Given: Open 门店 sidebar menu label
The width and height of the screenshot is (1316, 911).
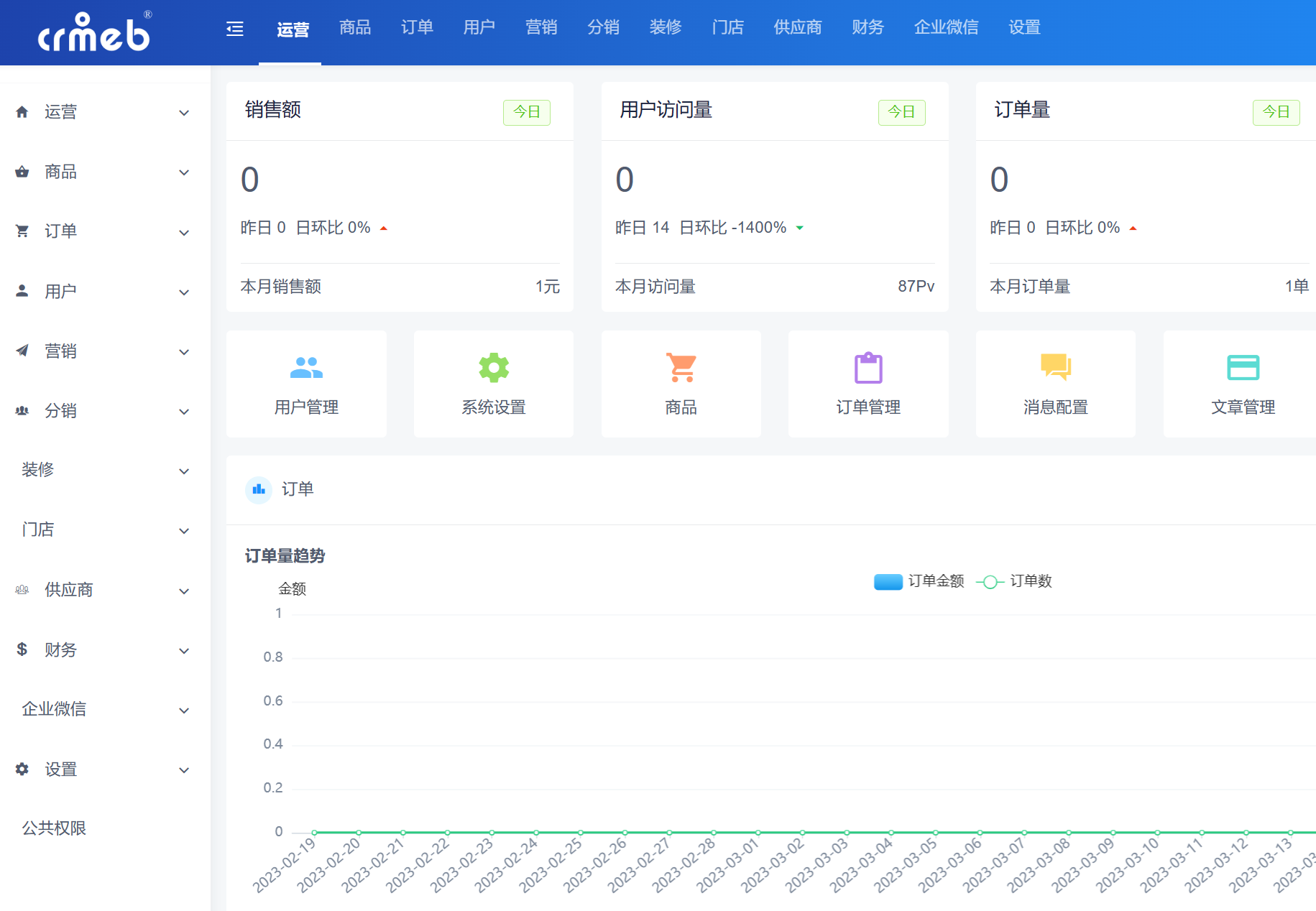Looking at the screenshot, I should 38,530.
